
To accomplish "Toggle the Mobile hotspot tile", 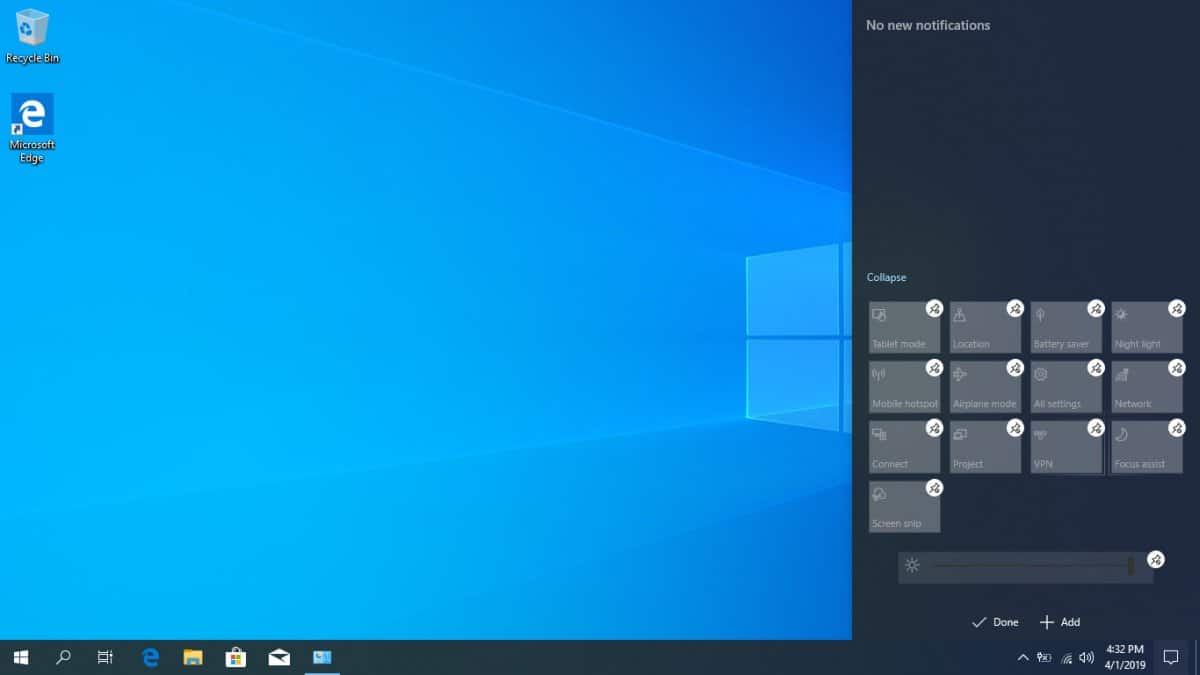I will tap(904, 387).
